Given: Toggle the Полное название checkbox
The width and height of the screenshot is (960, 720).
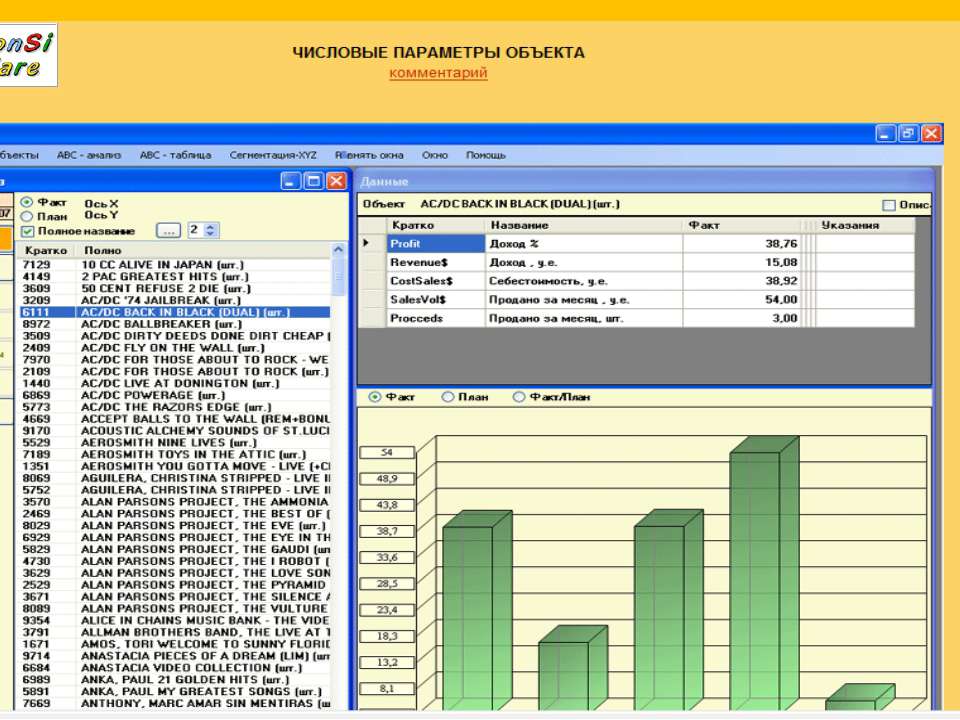Looking at the screenshot, I should coord(27,231).
